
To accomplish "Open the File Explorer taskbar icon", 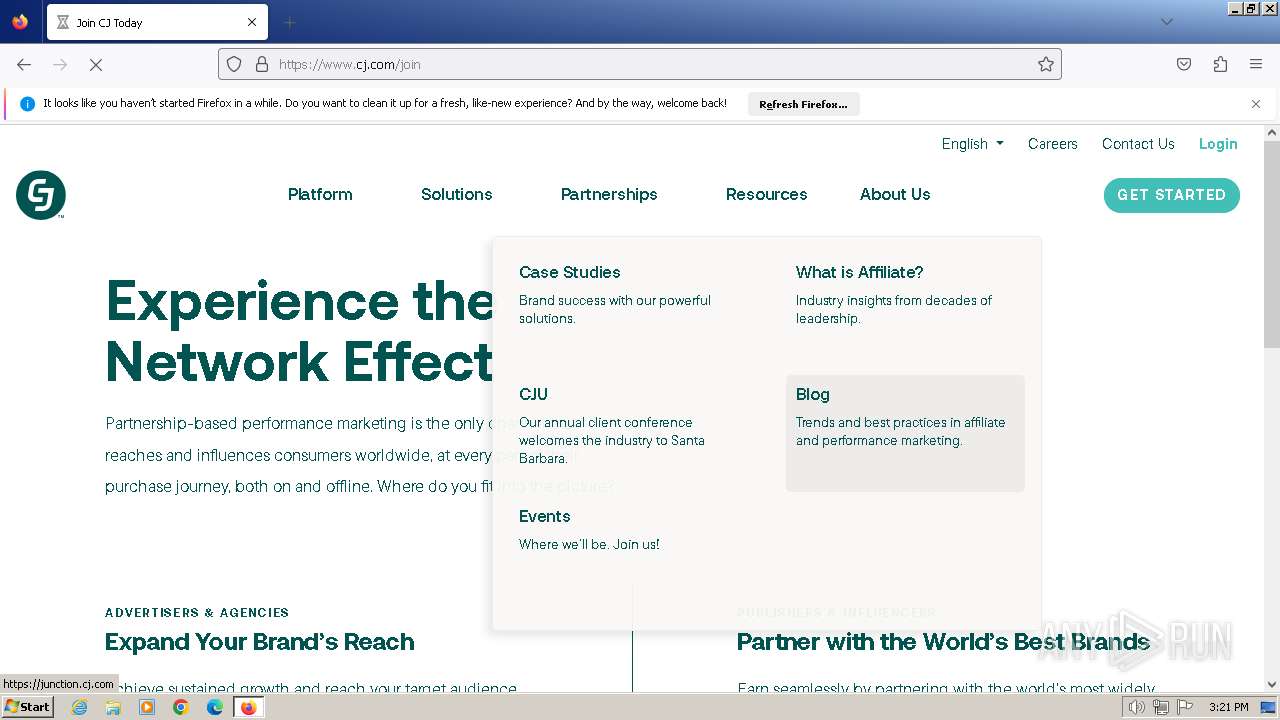I will (113, 707).
